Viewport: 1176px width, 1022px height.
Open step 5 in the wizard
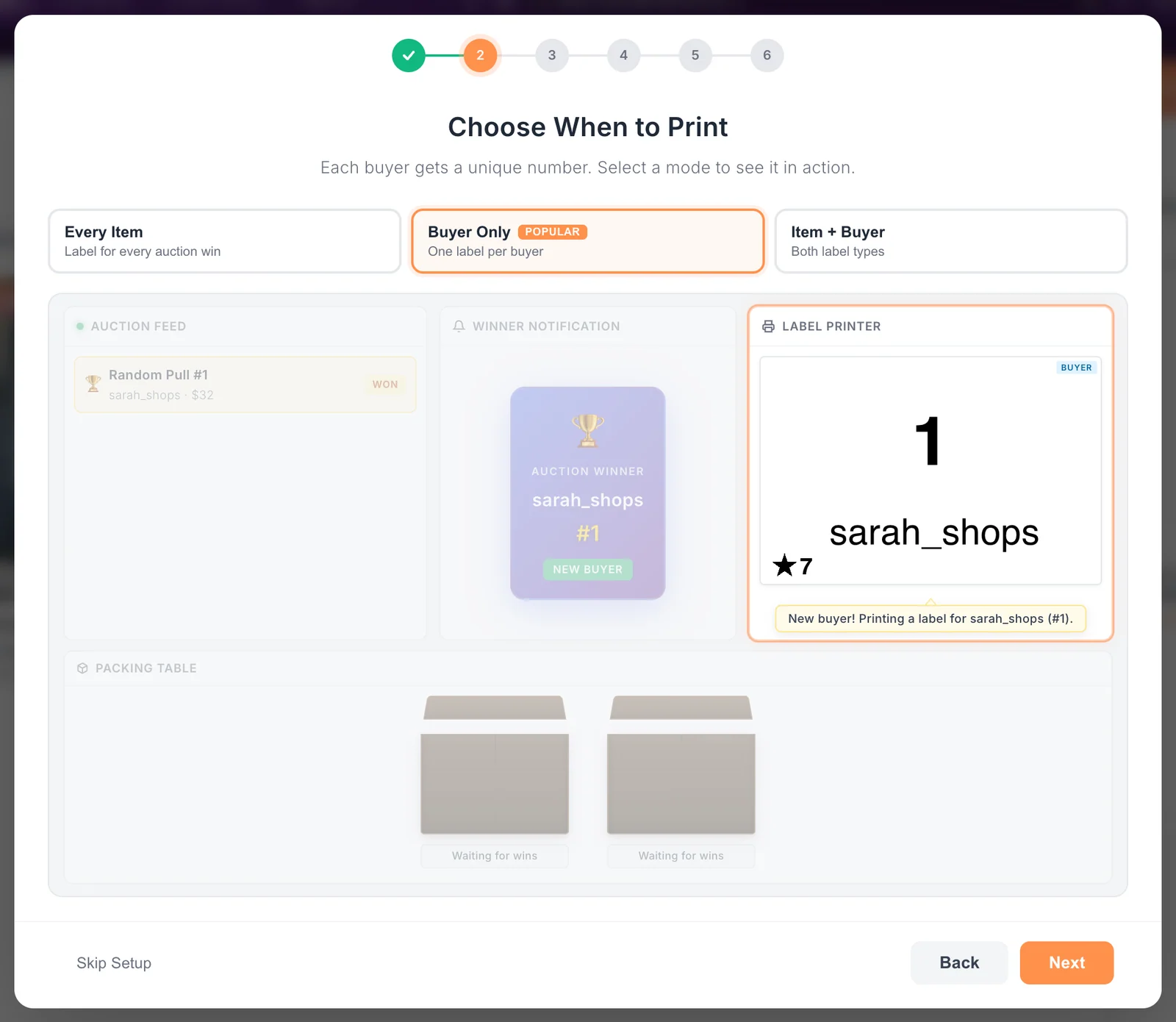pos(695,55)
